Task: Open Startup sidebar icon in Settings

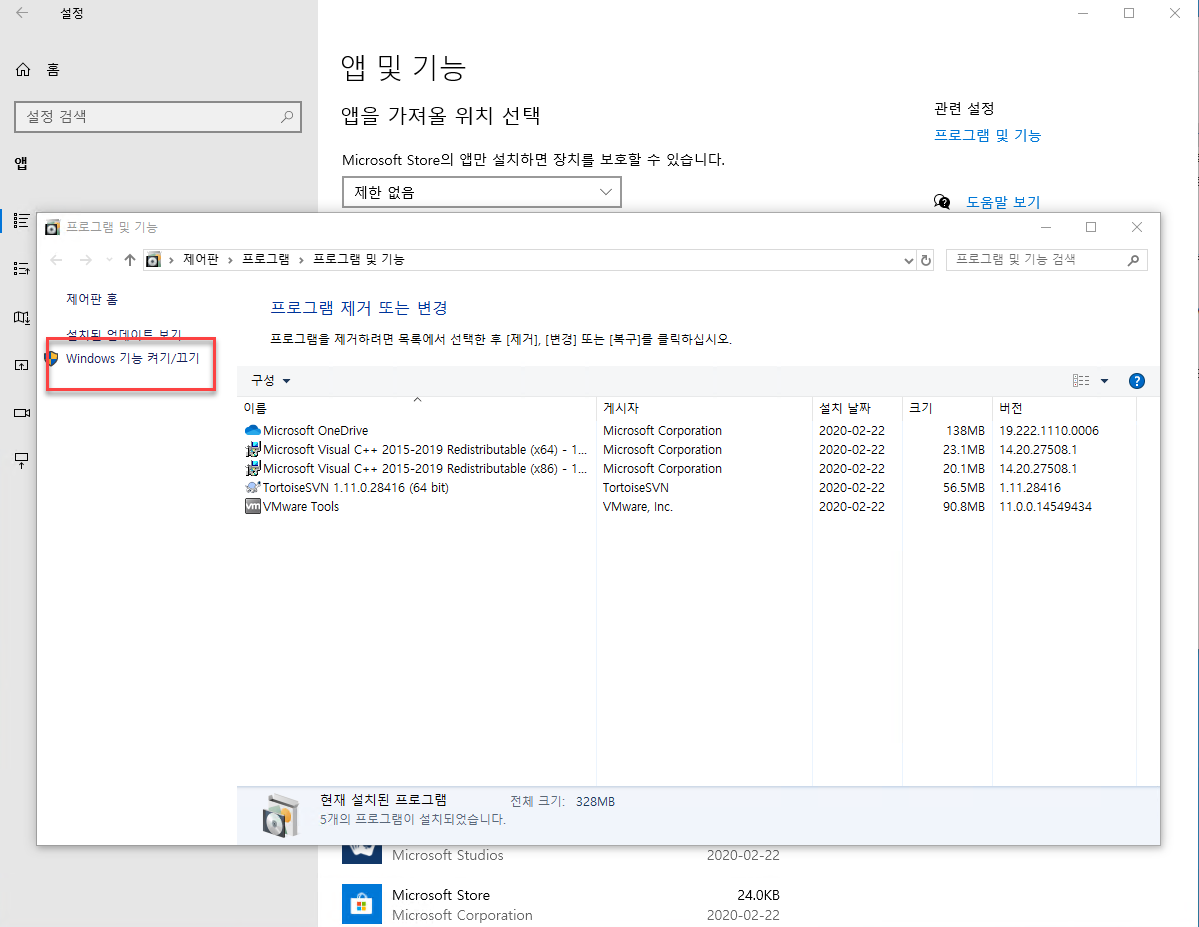Action: click(x=21, y=460)
